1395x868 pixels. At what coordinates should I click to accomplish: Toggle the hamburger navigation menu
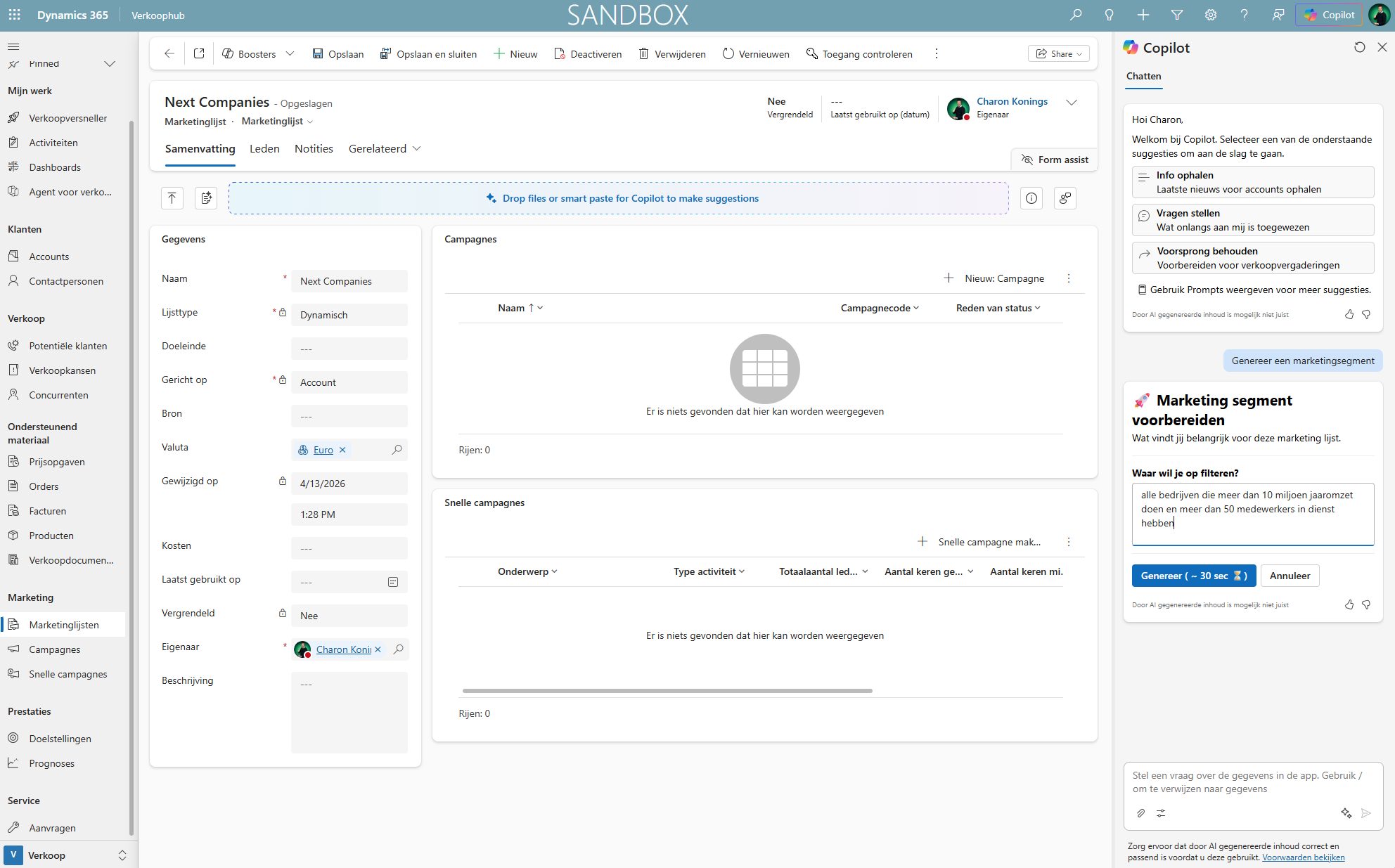[x=13, y=46]
